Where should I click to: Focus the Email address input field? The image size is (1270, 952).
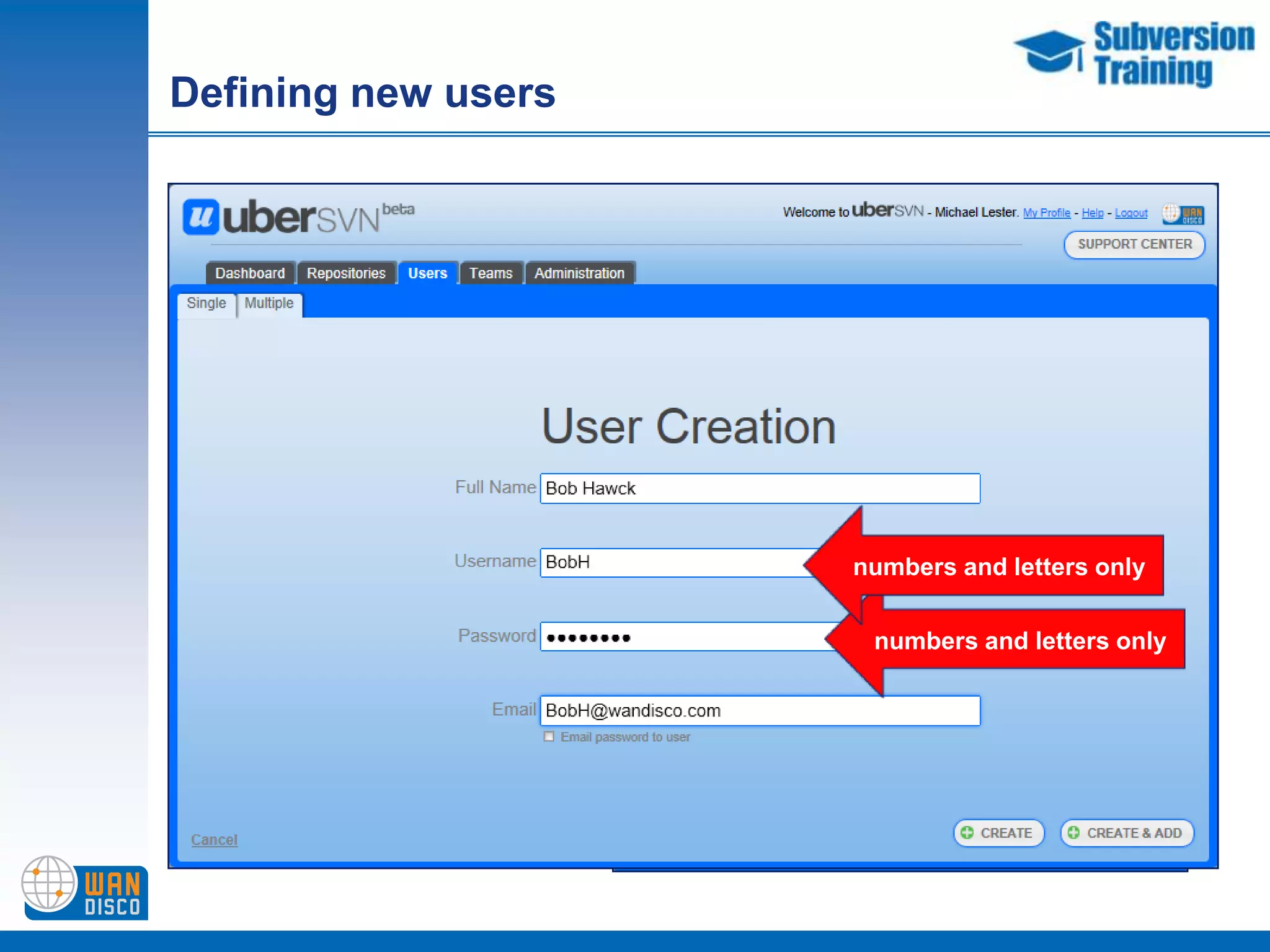pyautogui.click(x=760, y=710)
